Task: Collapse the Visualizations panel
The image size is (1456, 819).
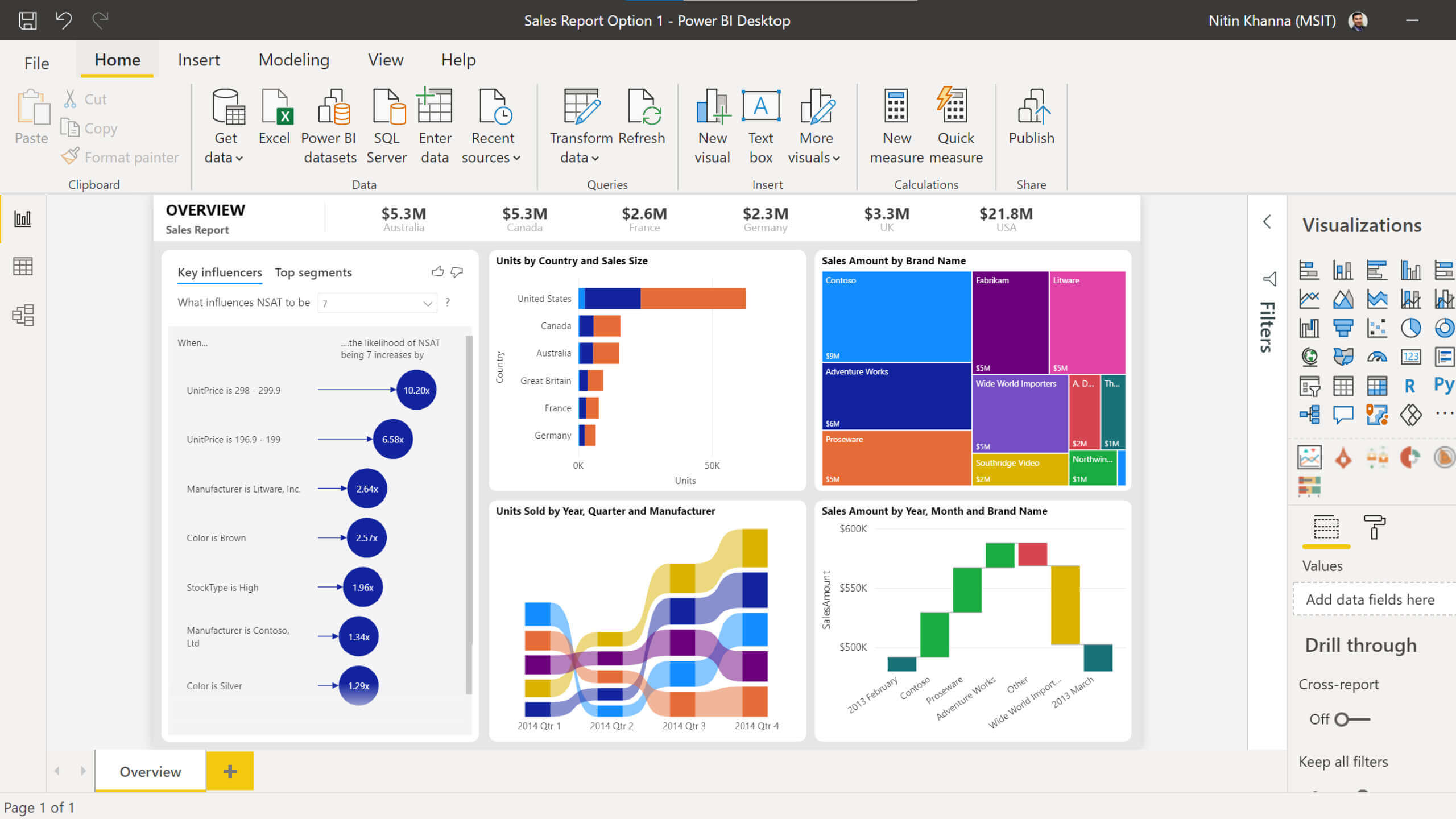Action: 1267,222
